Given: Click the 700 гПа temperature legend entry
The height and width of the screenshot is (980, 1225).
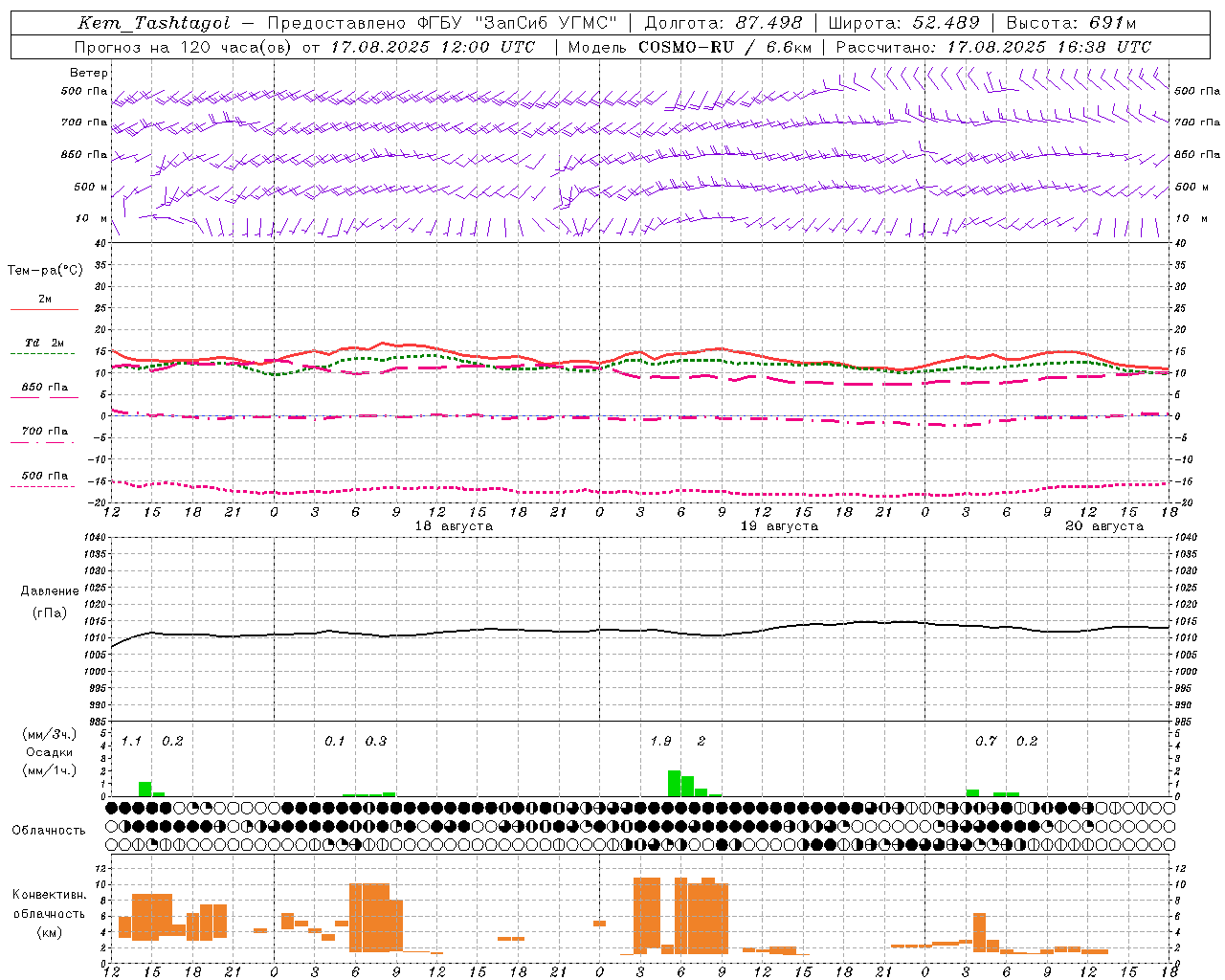Looking at the screenshot, I should [45, 434].
